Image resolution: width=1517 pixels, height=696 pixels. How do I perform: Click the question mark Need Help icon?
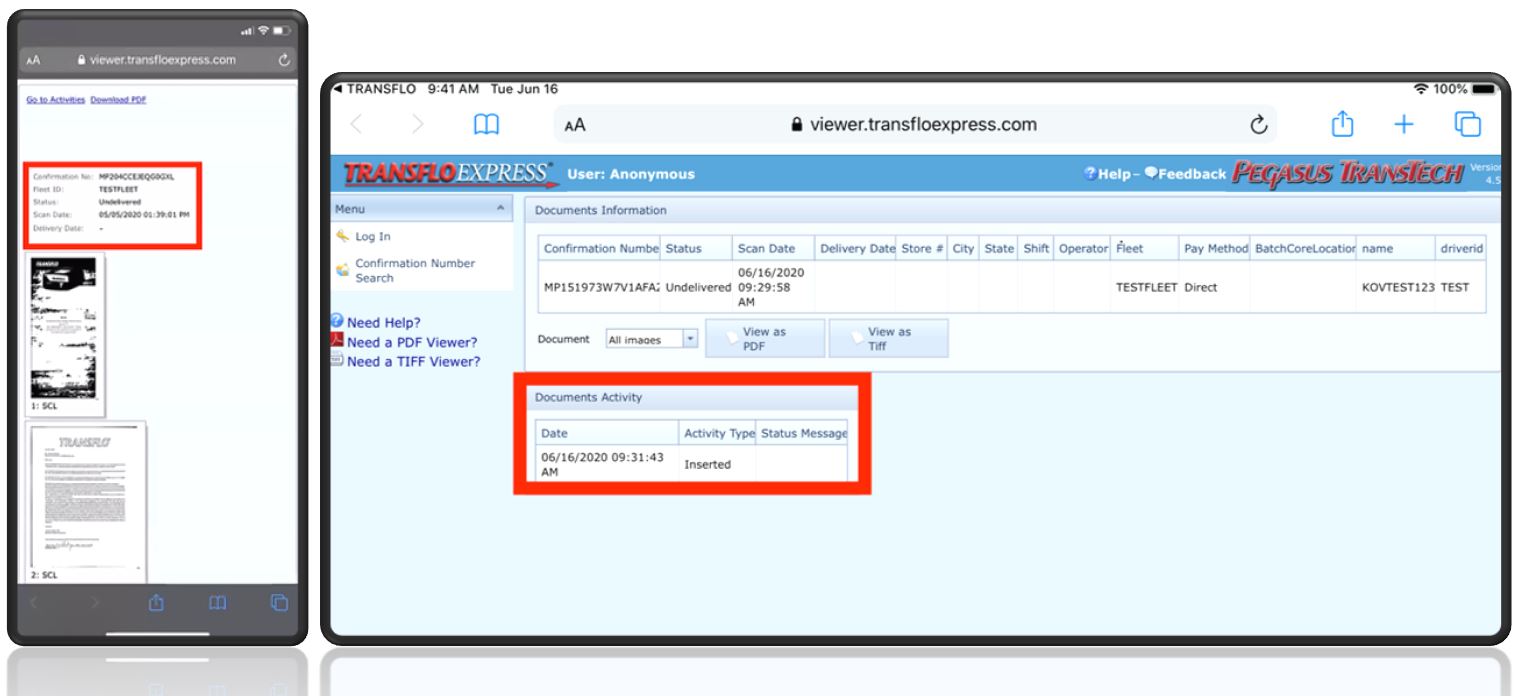click(337, 323)
